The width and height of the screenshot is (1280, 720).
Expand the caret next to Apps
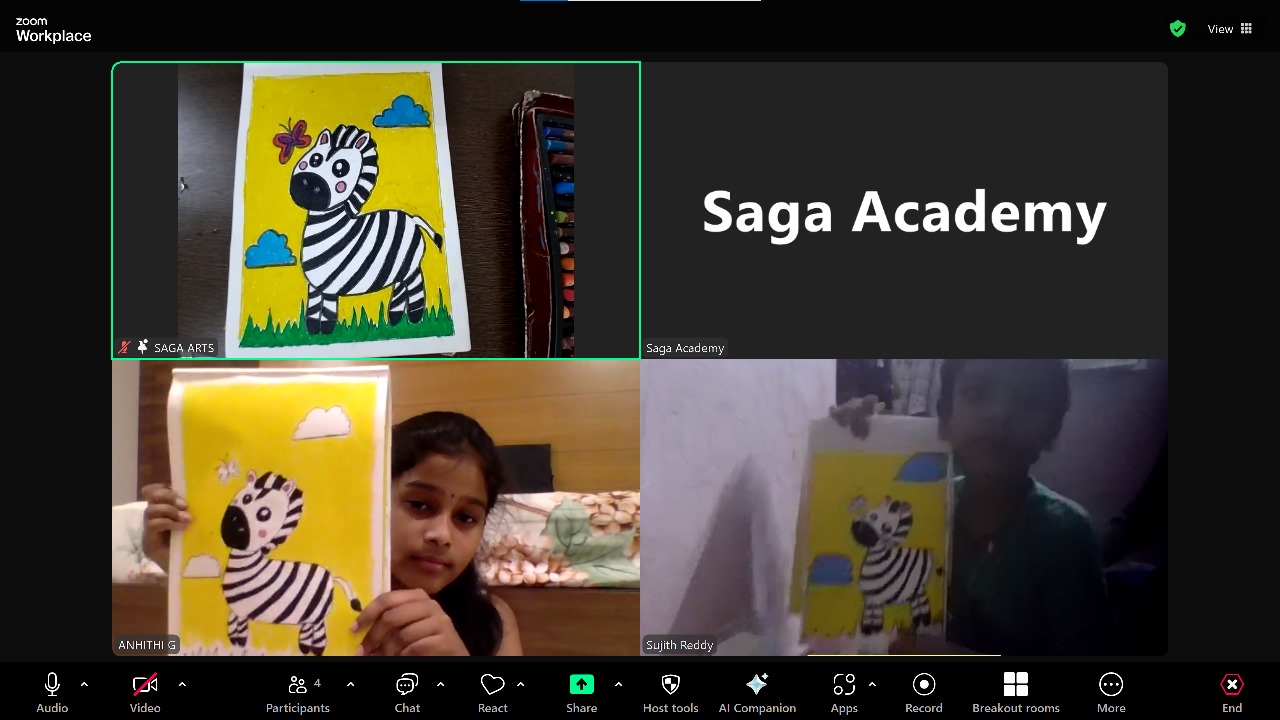pyautogui.click(x=872, y=684)
